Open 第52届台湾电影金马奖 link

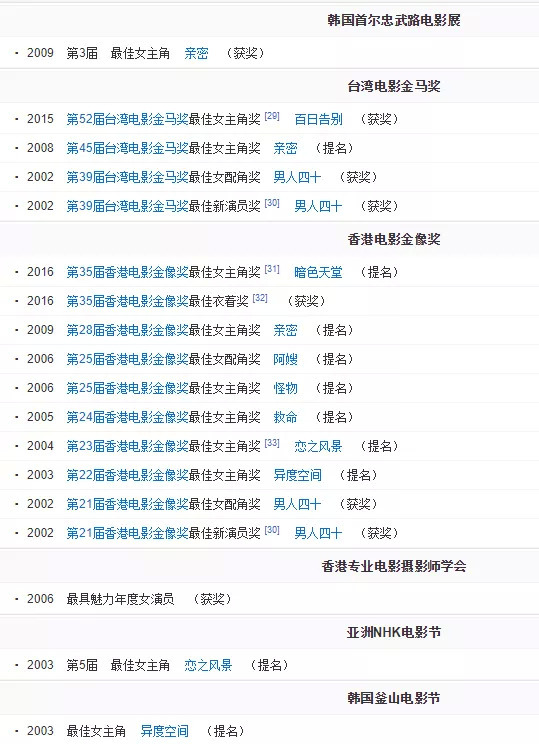(128, 119)
